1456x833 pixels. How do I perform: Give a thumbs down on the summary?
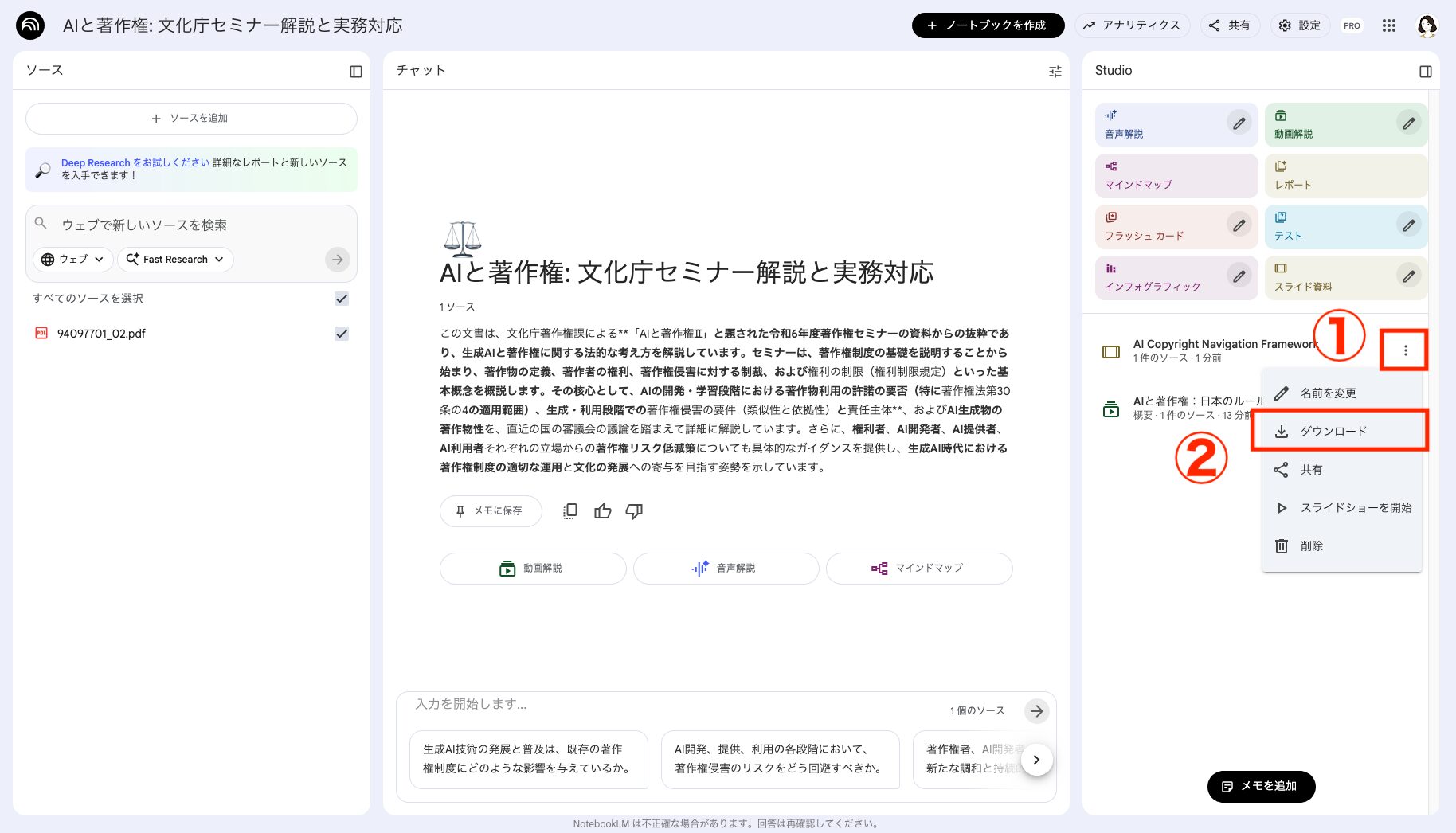point(634,510)
